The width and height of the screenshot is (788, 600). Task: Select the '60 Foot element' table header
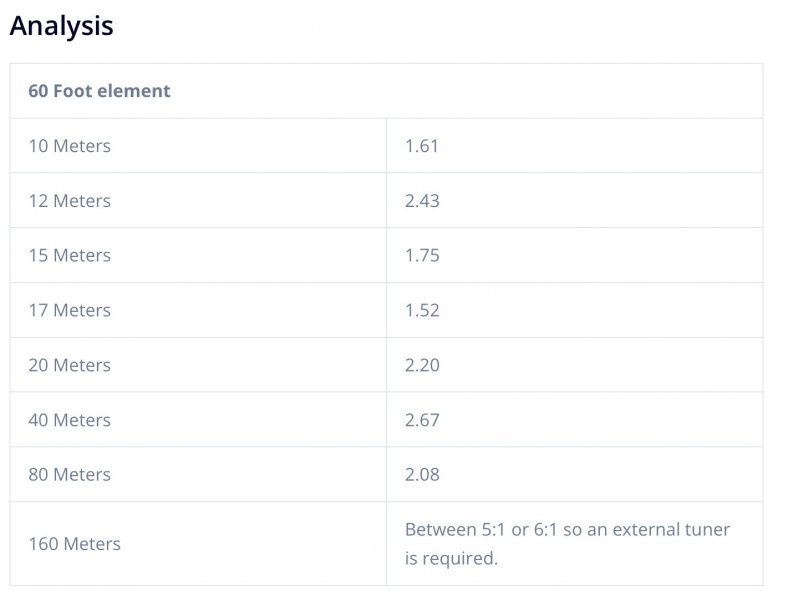click(99, 91)
